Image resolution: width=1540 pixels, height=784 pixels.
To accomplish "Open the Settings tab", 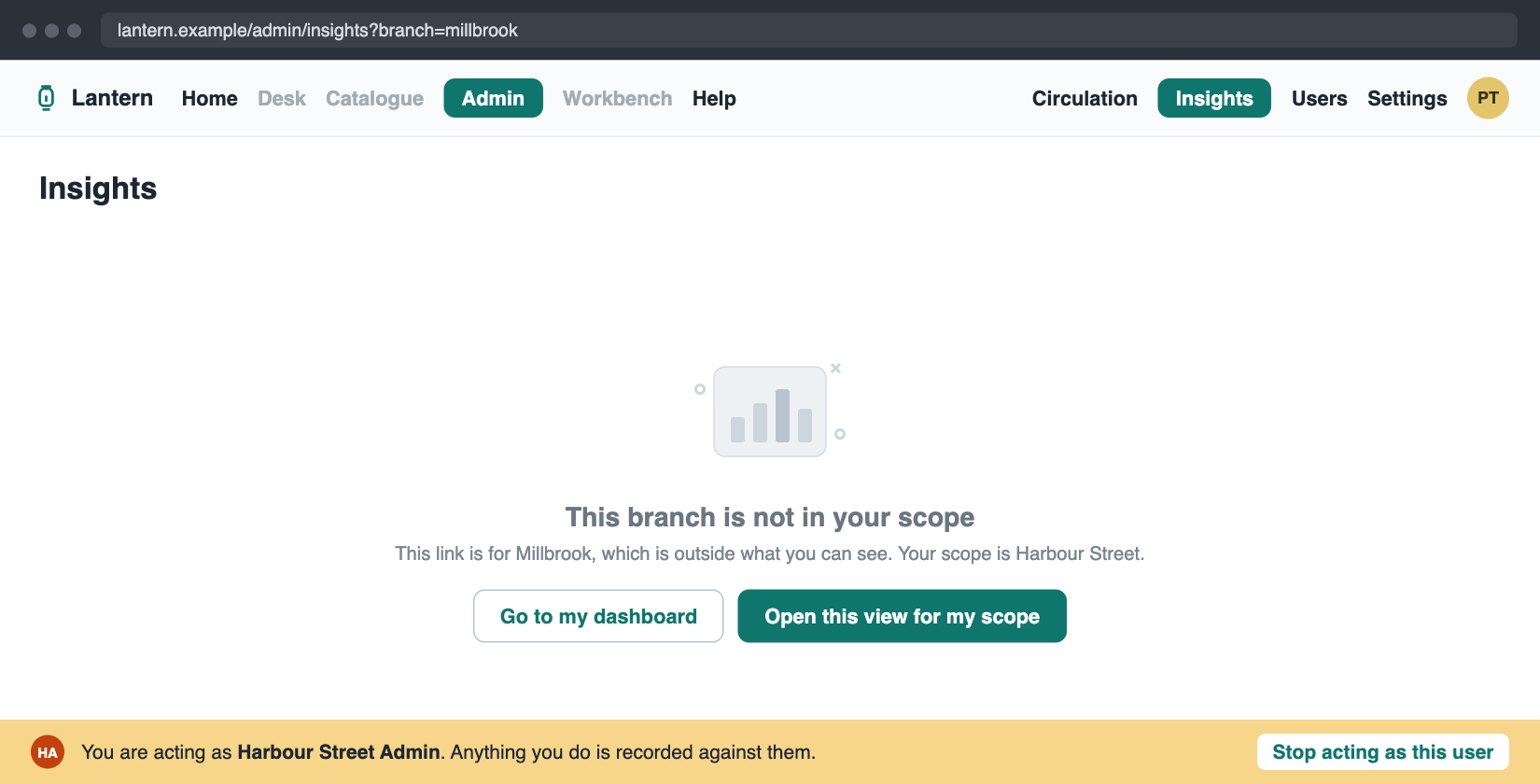I will click(1407, 98).
